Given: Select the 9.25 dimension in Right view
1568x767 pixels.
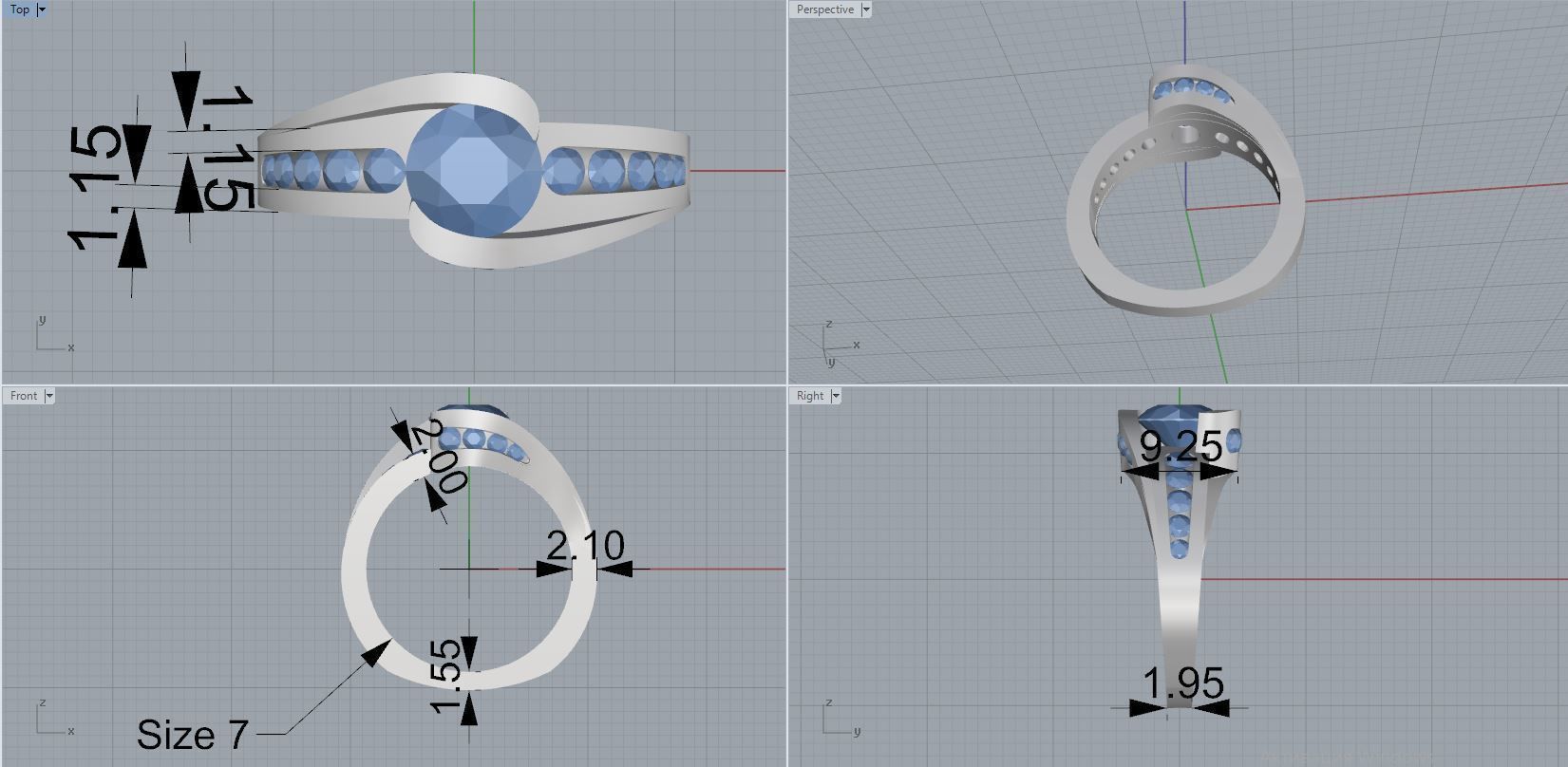Looking at the screenshot, I should pos(1181,446).
